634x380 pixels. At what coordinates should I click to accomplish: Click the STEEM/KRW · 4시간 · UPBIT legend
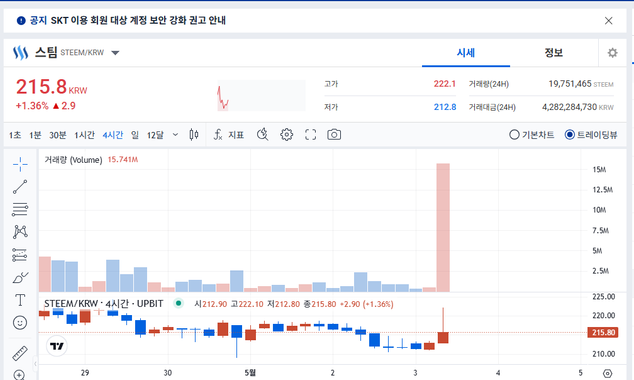[x=104, y=304]
